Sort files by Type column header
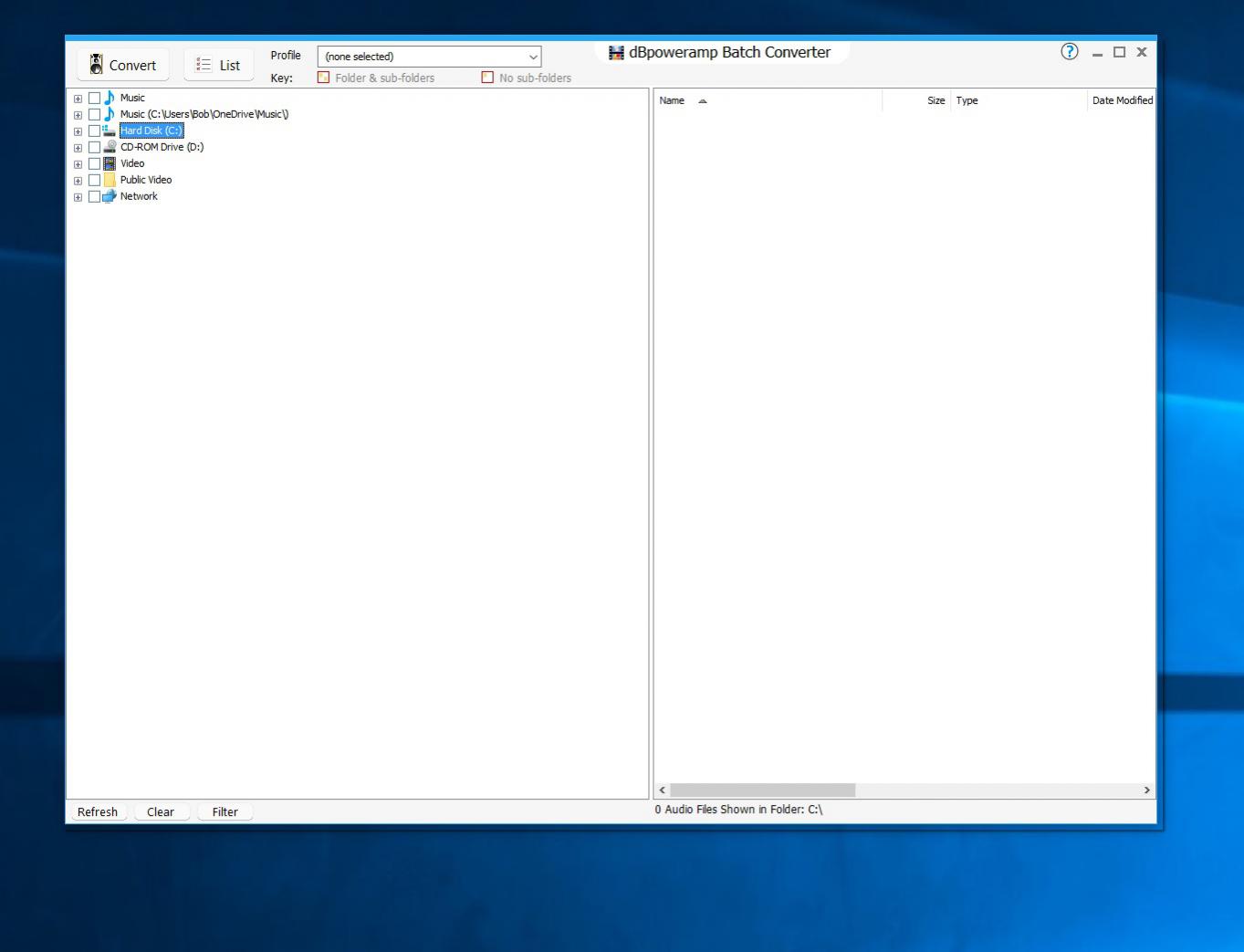1244x952 pixels. (967, 100)
